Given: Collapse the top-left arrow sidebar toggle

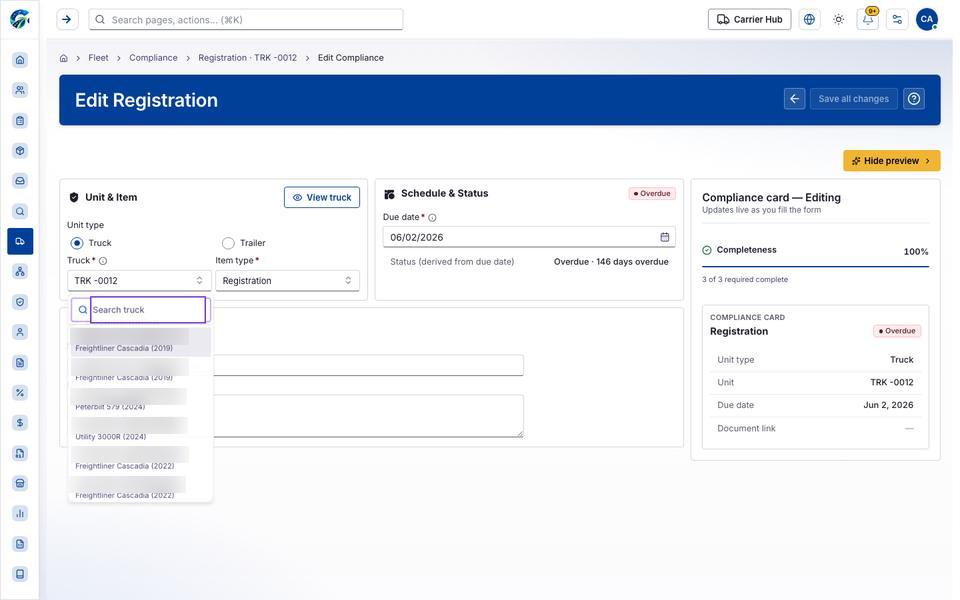Looking at the screenshot, I should coord(67,20).
